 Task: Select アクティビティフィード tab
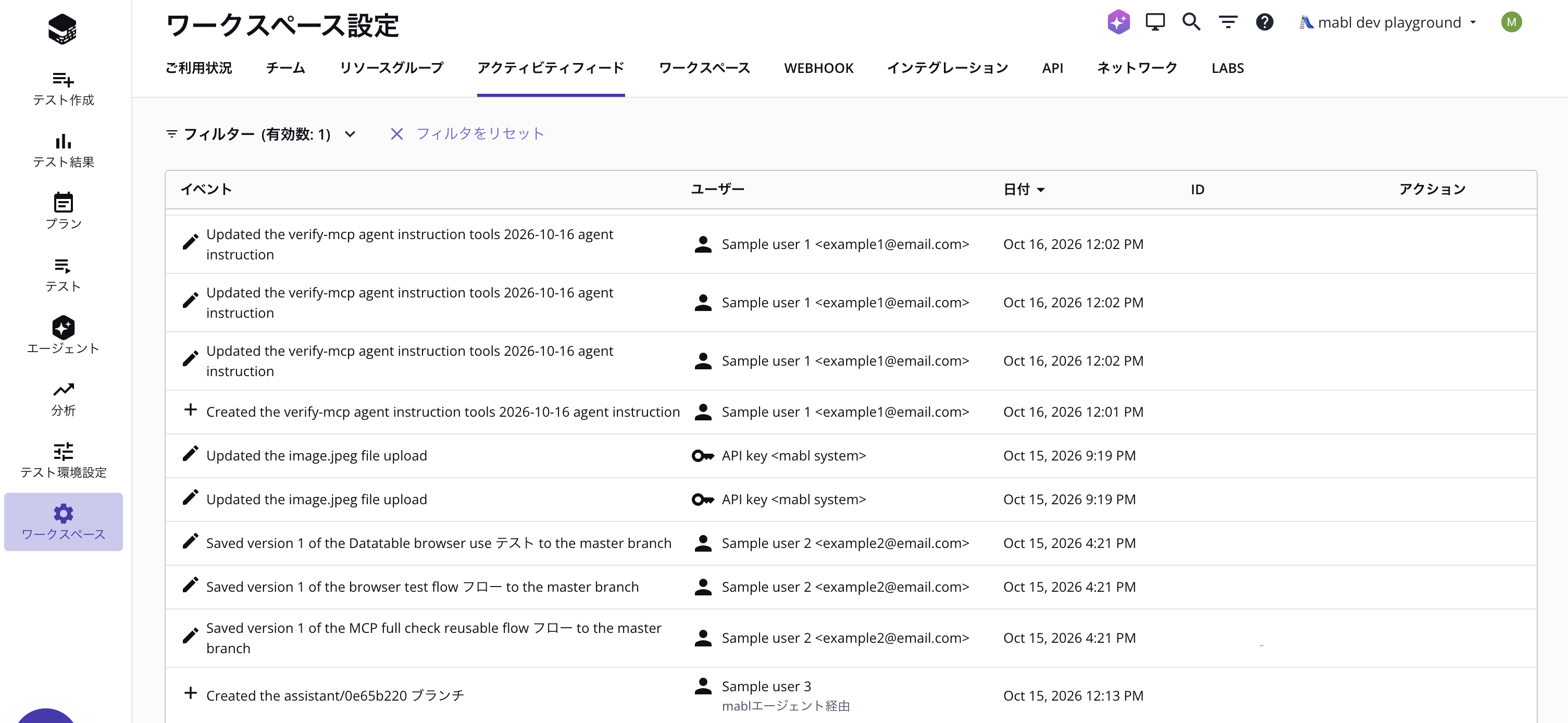point(551,68)
